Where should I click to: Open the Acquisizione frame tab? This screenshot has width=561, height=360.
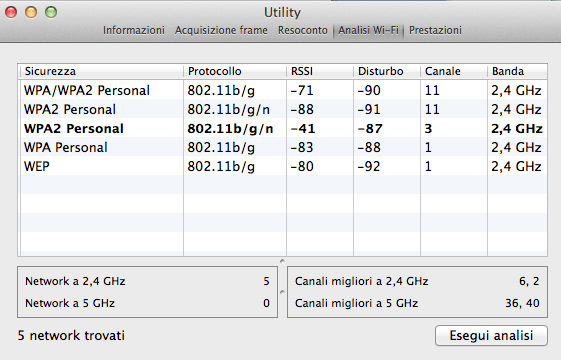[221, 30]
